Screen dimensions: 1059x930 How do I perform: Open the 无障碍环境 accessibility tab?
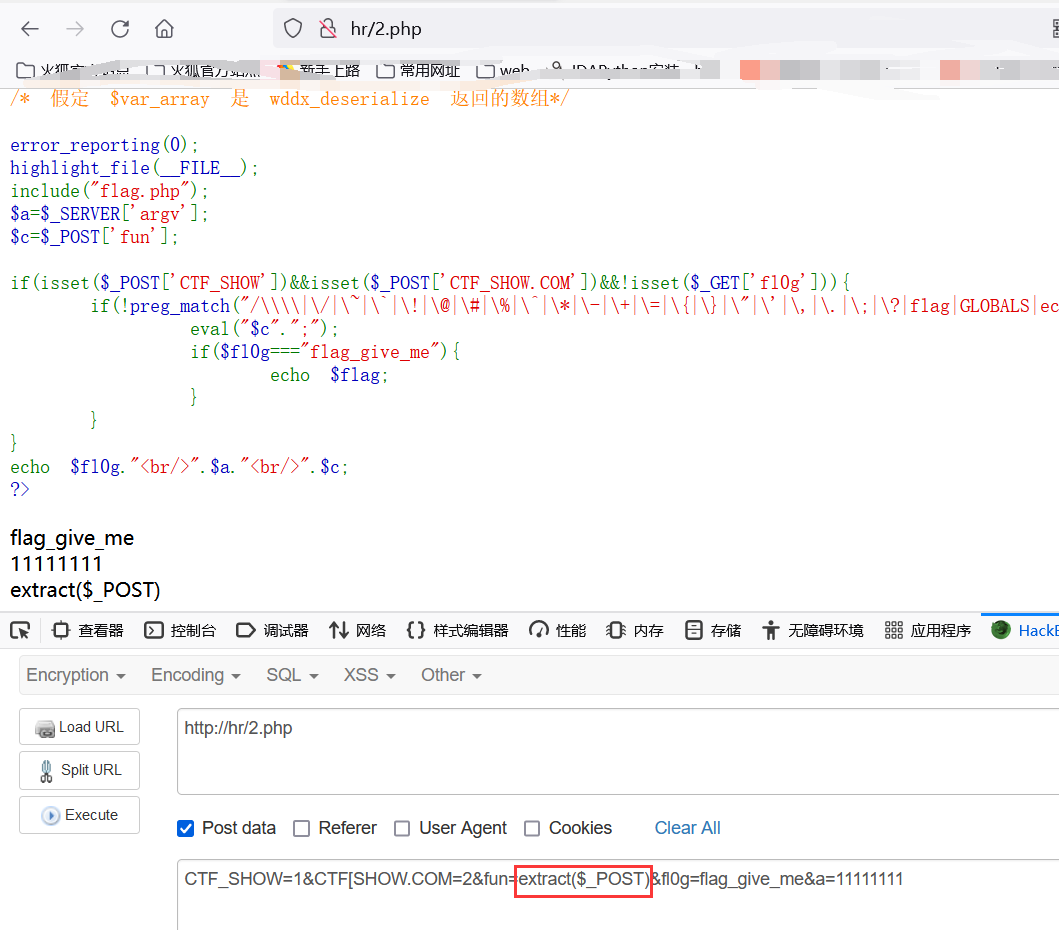point(812,630)
